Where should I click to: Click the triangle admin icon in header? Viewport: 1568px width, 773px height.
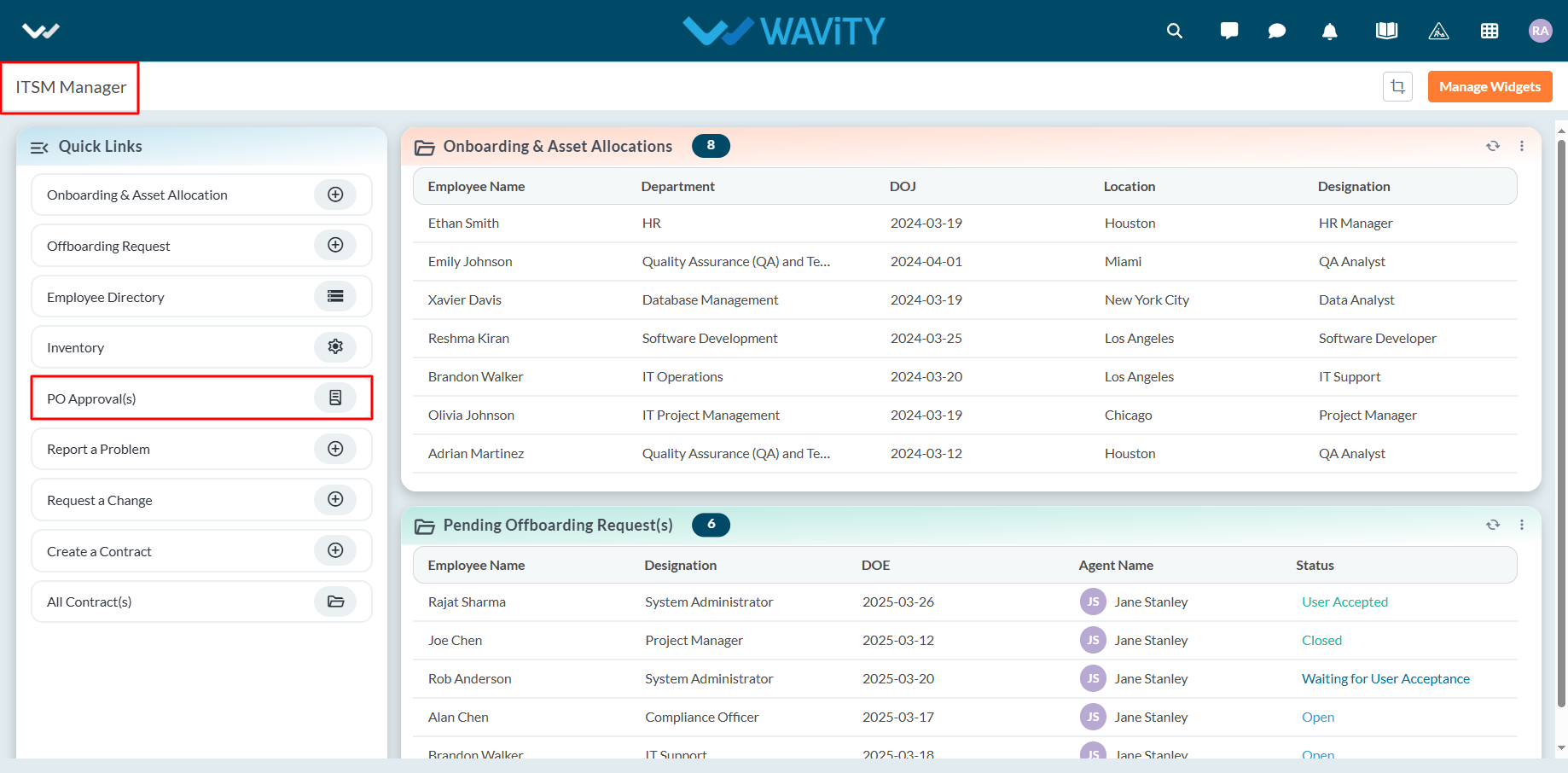1438,31
